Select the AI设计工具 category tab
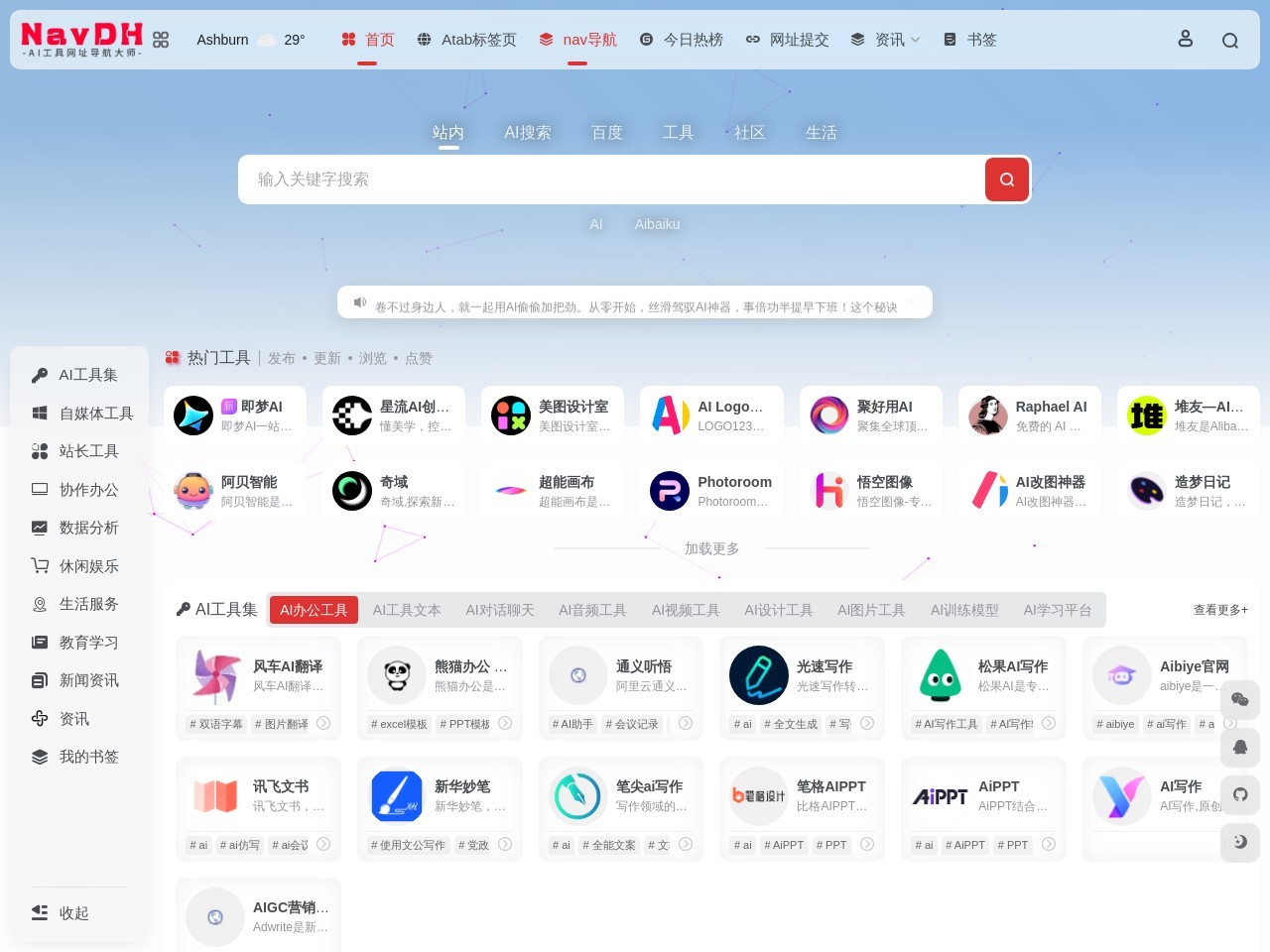The width and height of the screenshot is (1270, 952). [x=779, y=610]
